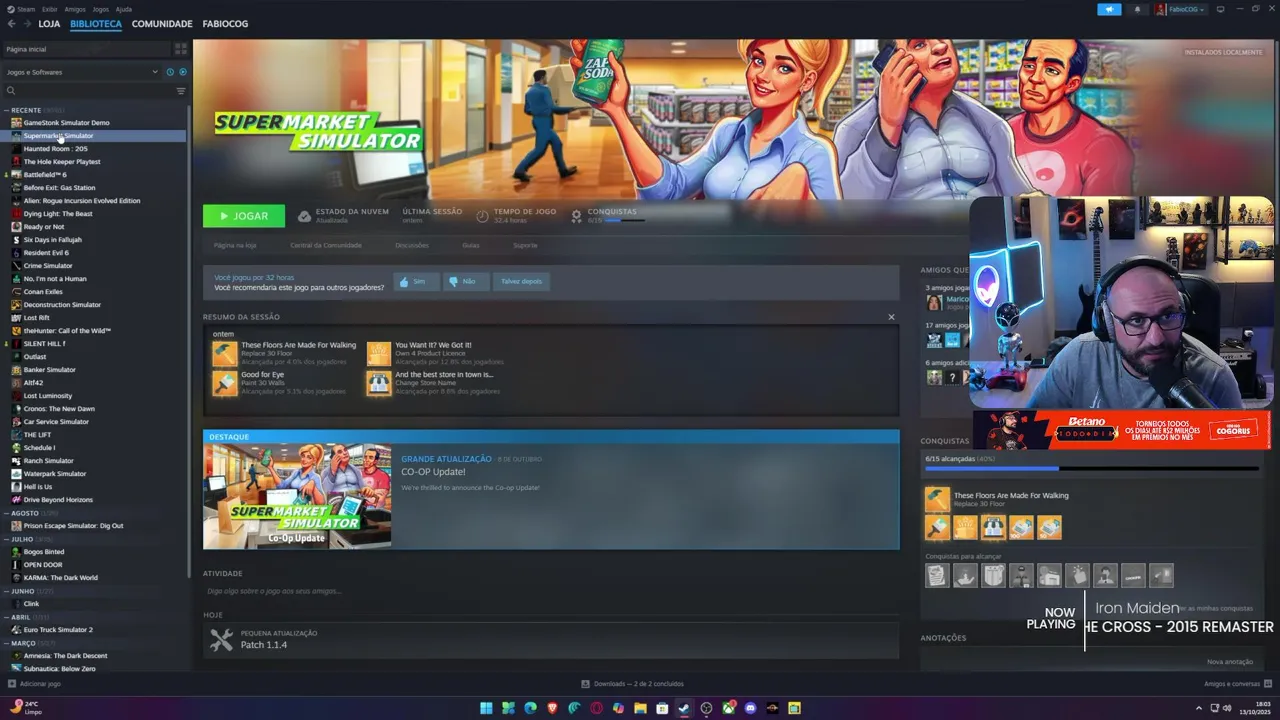
Task: Open Good for Eye achievement icon
Action: point(225,383)
